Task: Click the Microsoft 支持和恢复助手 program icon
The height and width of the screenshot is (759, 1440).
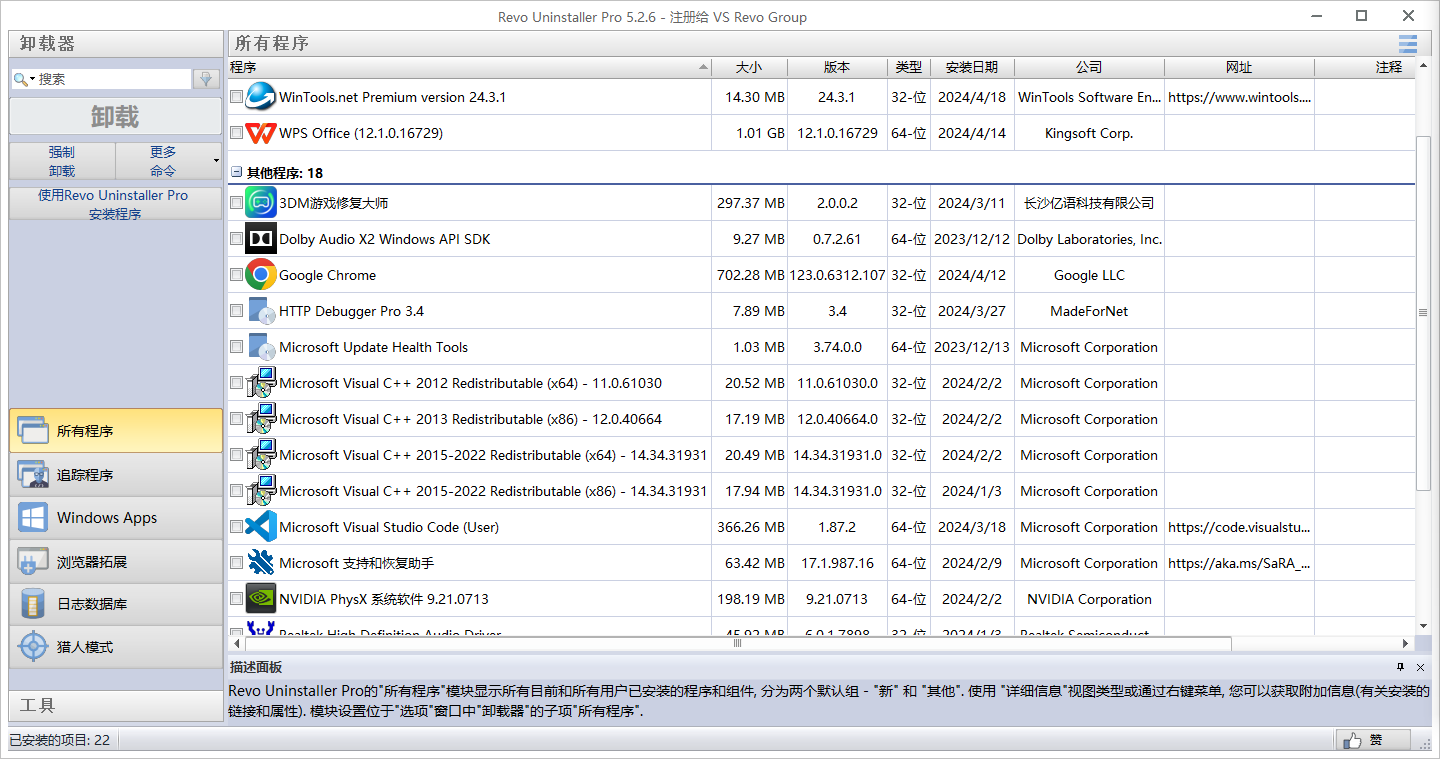Action: coord(261,563)
